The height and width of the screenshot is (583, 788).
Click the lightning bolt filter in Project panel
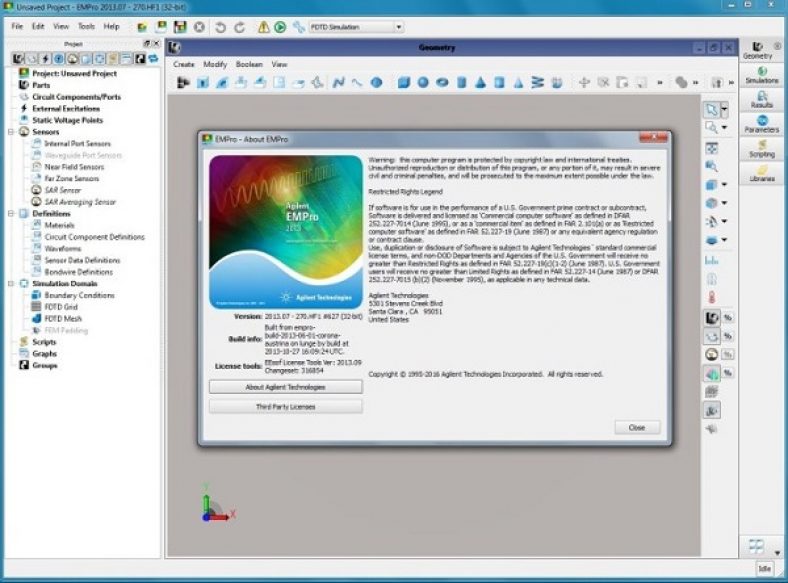[45, 59]
